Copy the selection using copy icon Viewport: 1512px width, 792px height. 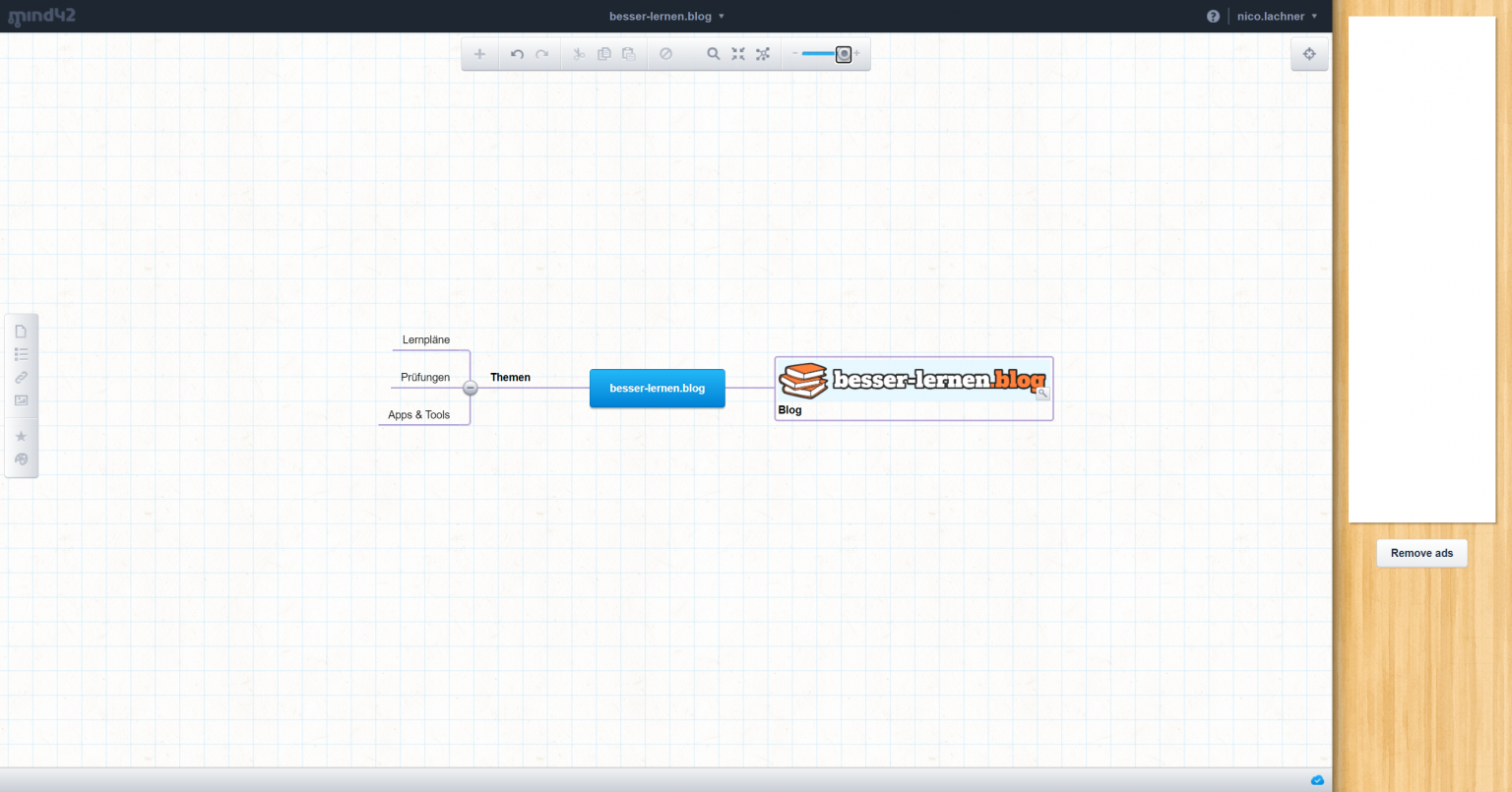pyautogui.click(x=603, y=54)
